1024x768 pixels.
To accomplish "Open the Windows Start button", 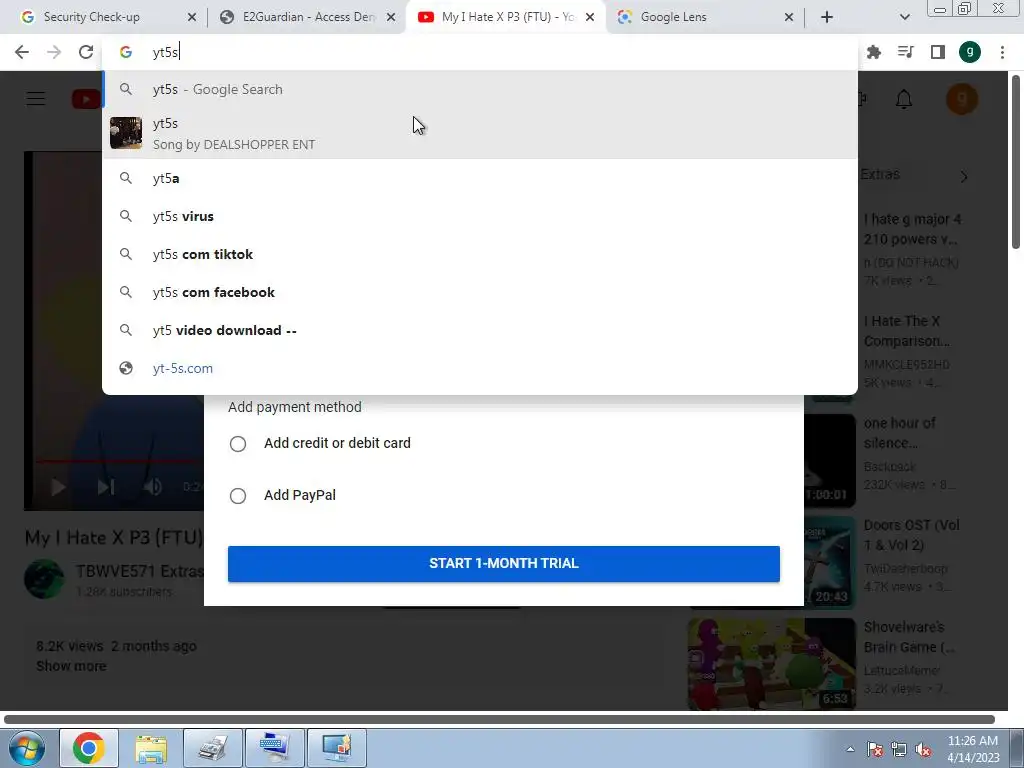I will [x=27, y=748].
